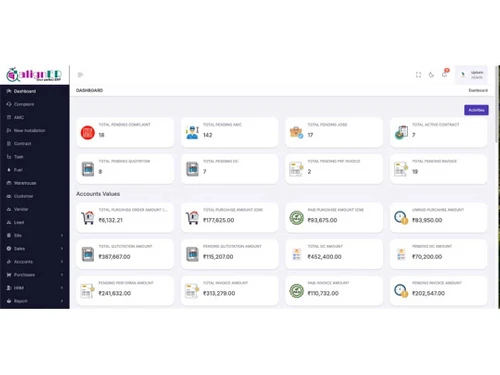Click the alignERP logo
The height and width of the screenshot is (375, 500).
[x=34, y=74]
